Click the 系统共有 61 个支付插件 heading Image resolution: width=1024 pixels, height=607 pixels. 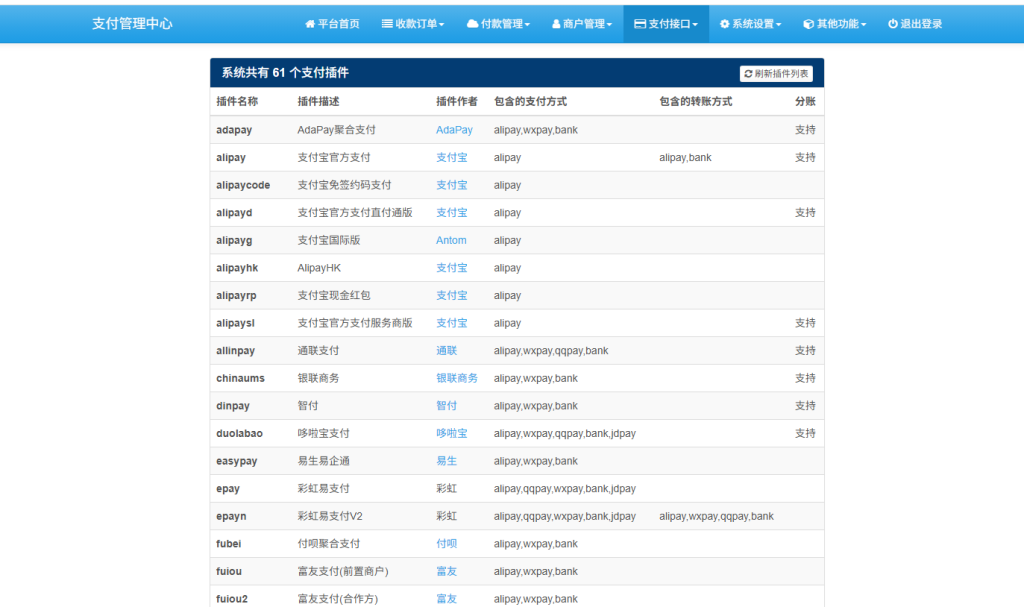(x=285, y=73)
